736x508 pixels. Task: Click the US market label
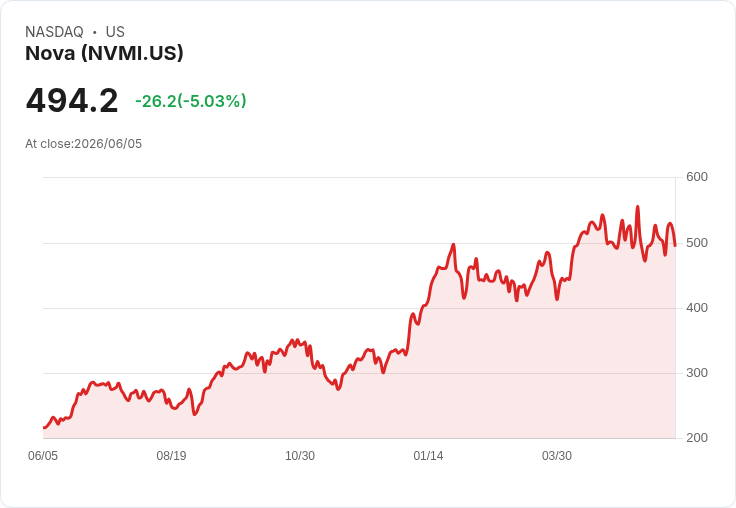pos(115,32)
